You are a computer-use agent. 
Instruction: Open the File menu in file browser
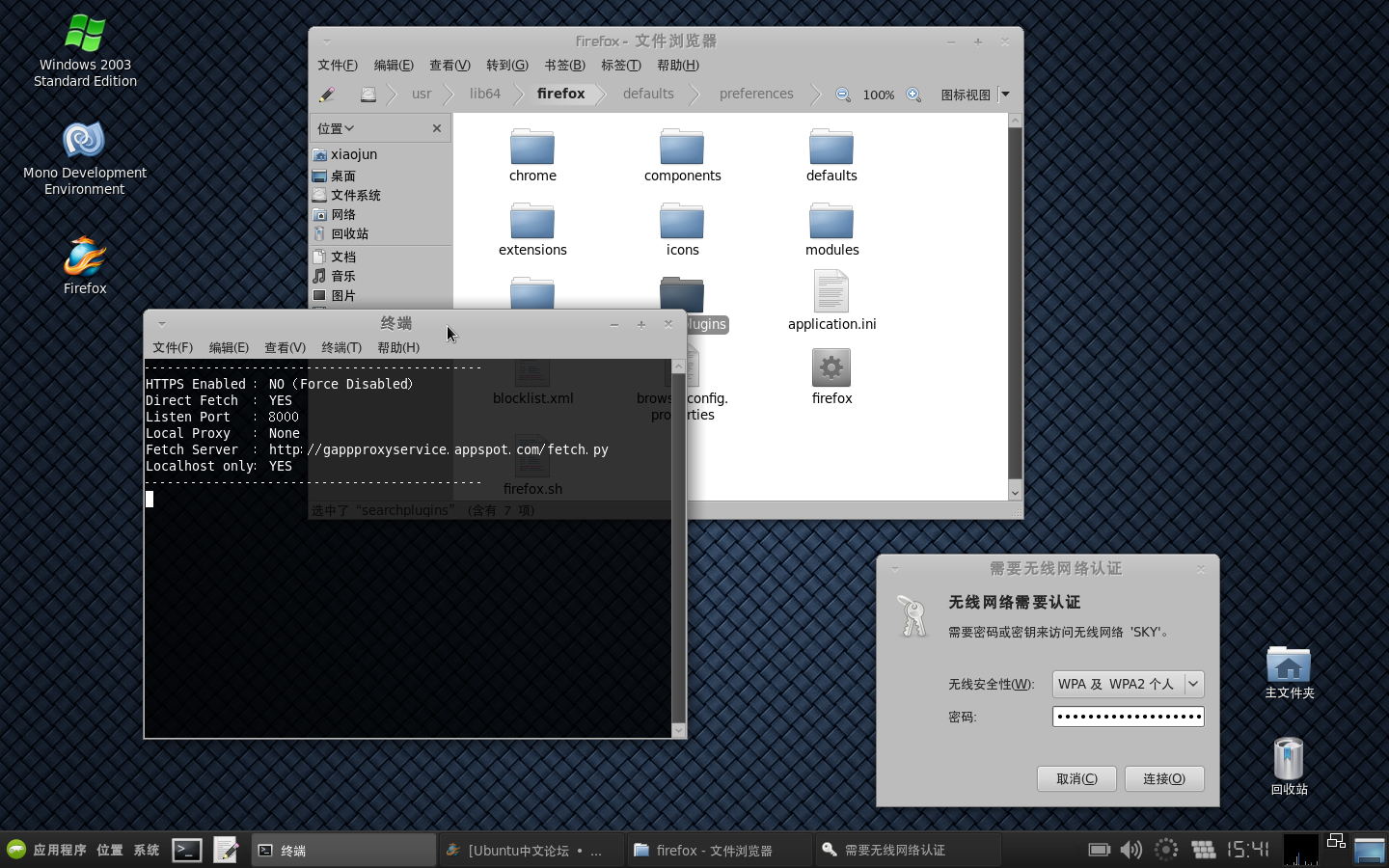pyautogui.click(x=338, y=66)
